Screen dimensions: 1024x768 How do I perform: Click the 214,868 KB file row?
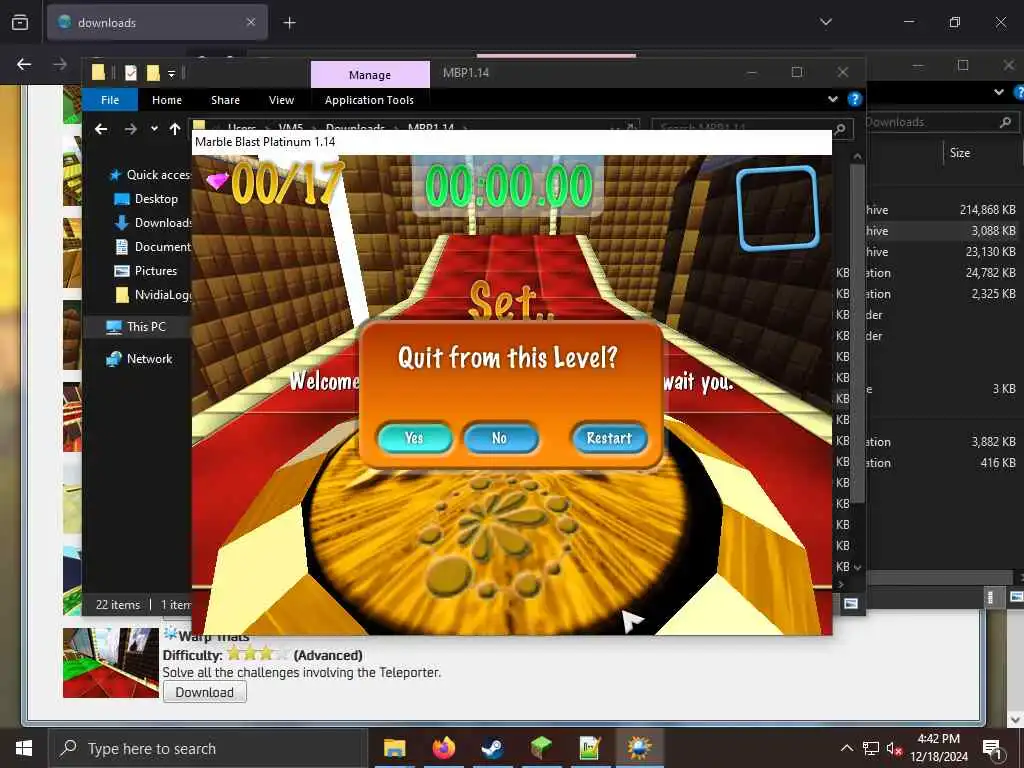point(940,210)
